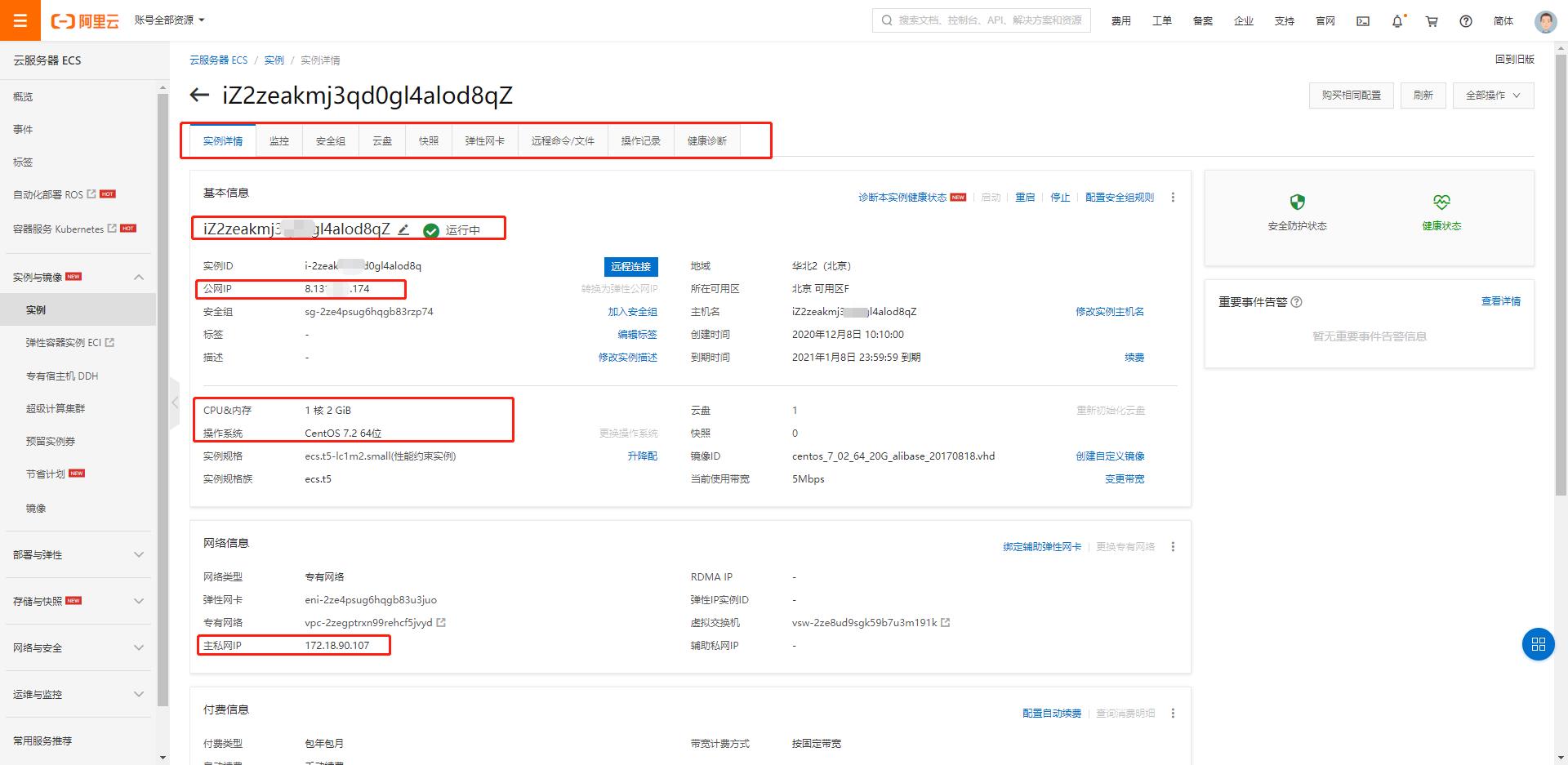Switch to the 弹性网卡 tab
The width and height of the screenshot is (1568, 765).
click(x=485, y=141)
